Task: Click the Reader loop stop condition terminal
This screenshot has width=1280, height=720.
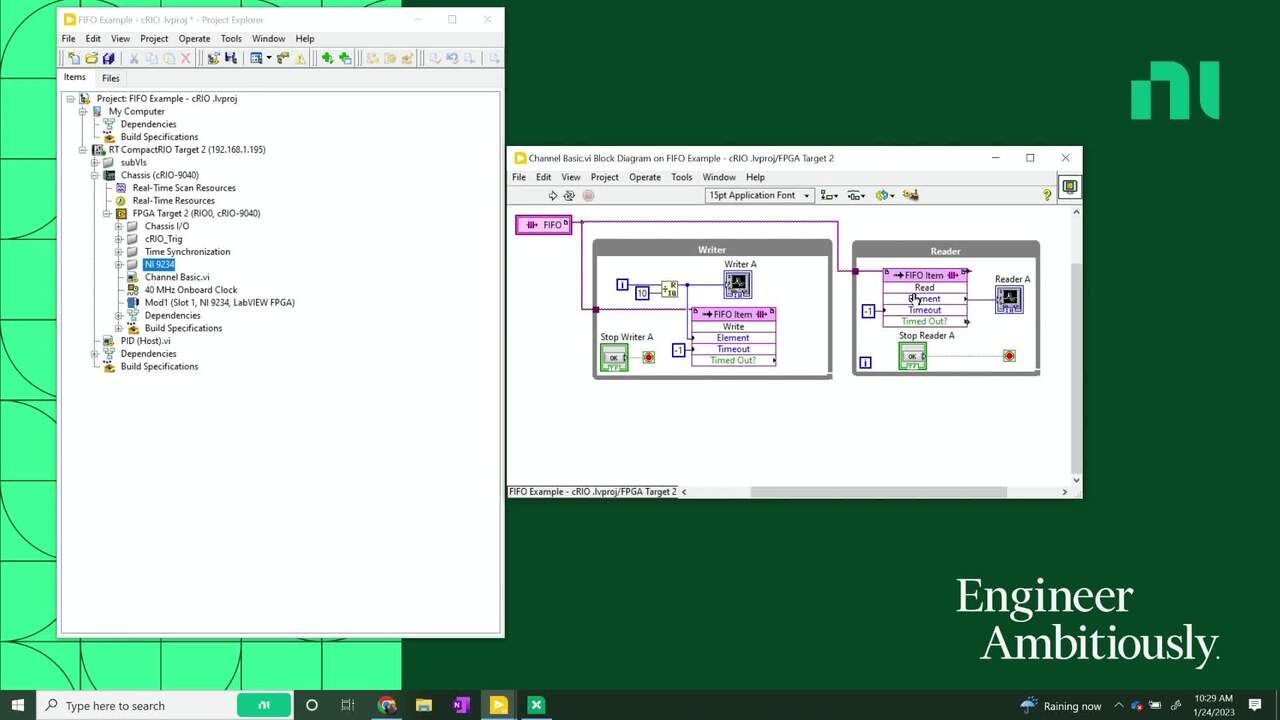Action: point(1009,356)
